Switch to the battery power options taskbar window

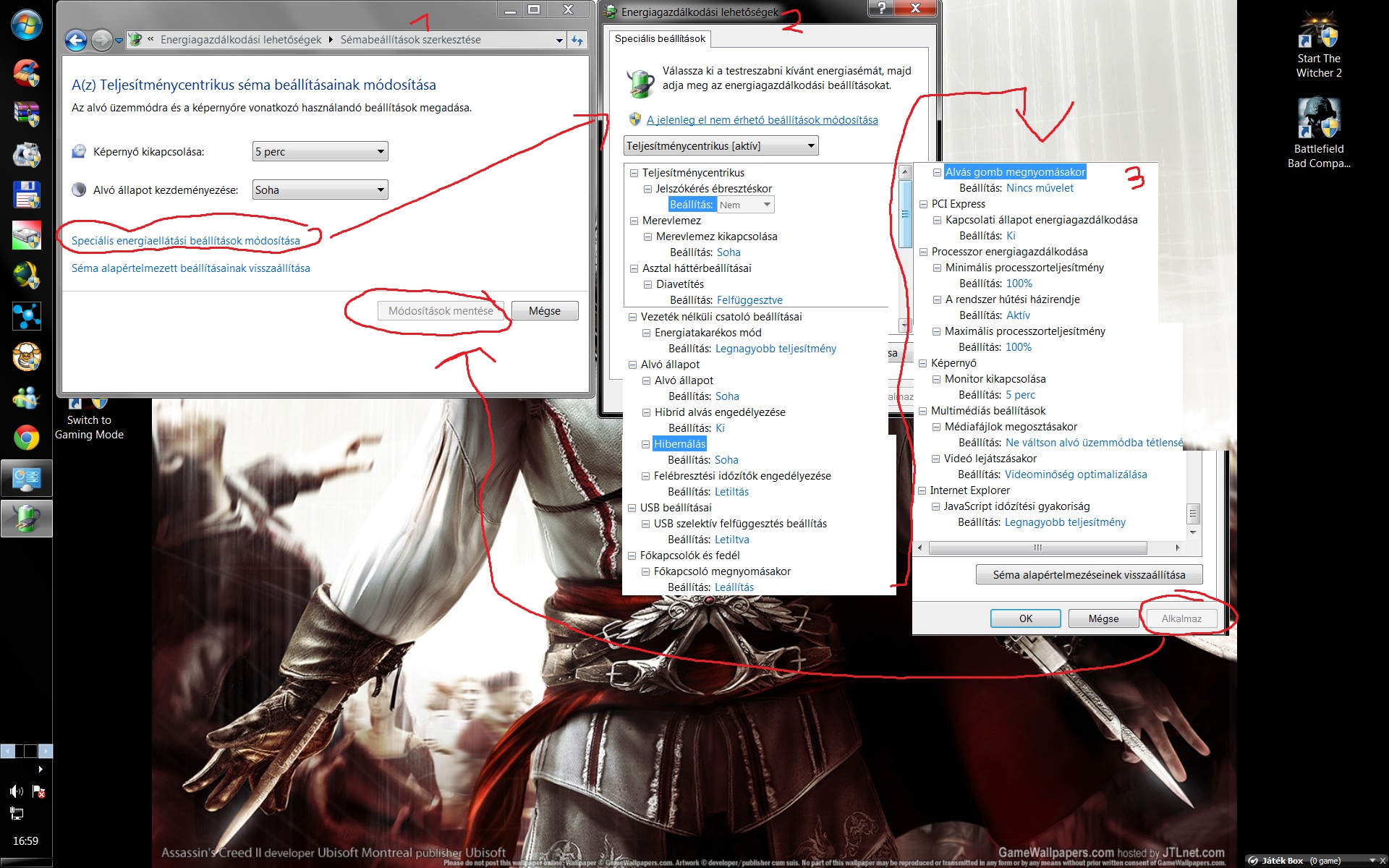[27, 519]
